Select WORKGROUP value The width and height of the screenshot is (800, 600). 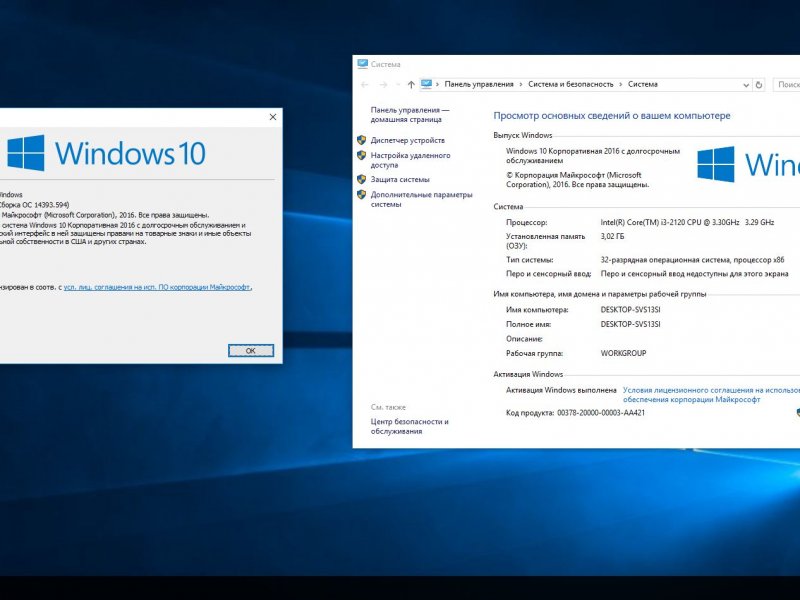623,353
